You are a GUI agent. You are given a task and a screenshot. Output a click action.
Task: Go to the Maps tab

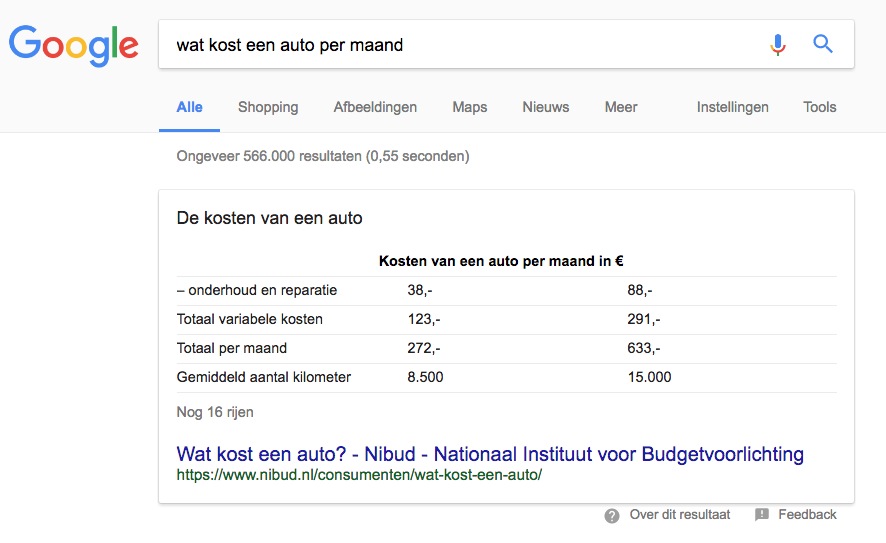[x=469, y=107]
